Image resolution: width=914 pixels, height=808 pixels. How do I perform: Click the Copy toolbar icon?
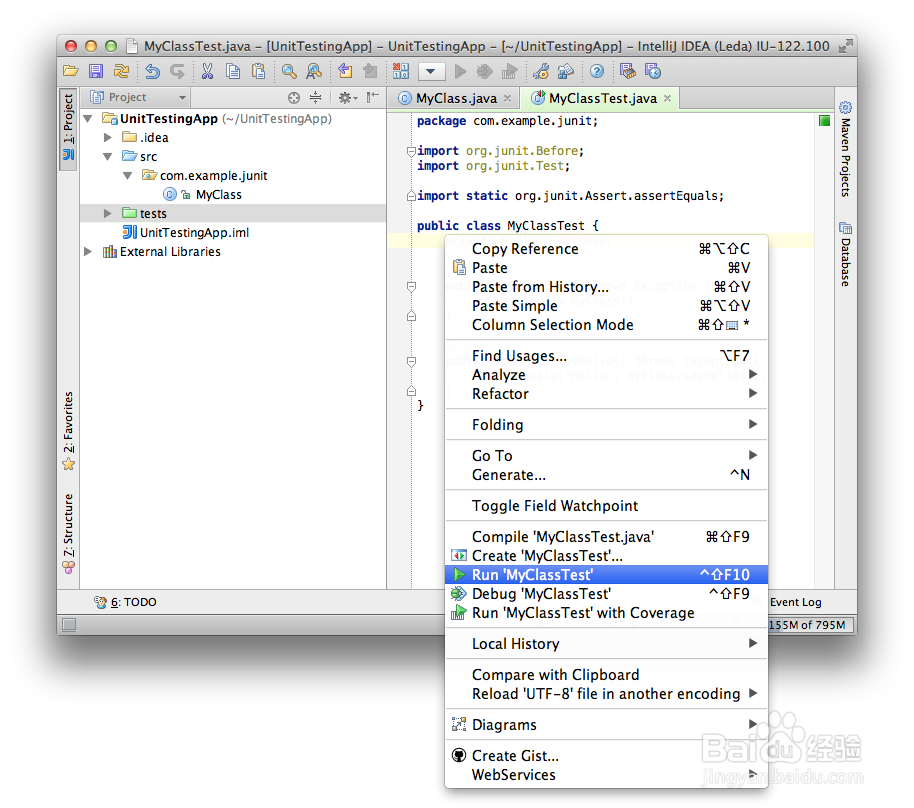233,71
